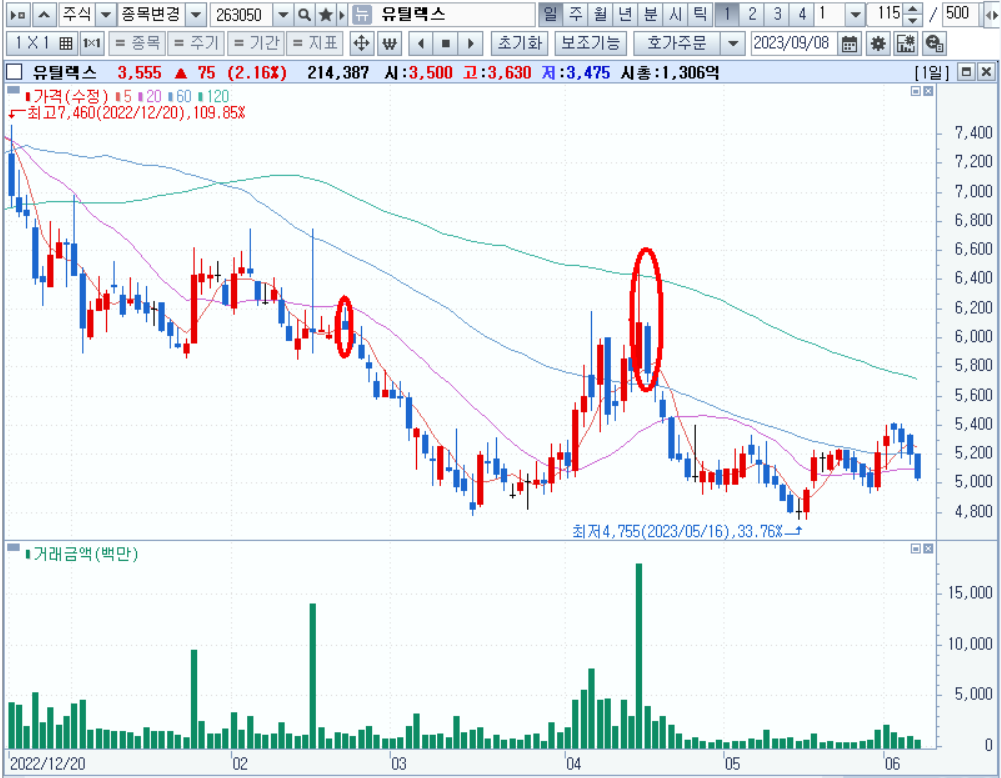This screenshot has height=778, width=1001.
Task: Open the chart indicator settings icon
Action: 906,43
